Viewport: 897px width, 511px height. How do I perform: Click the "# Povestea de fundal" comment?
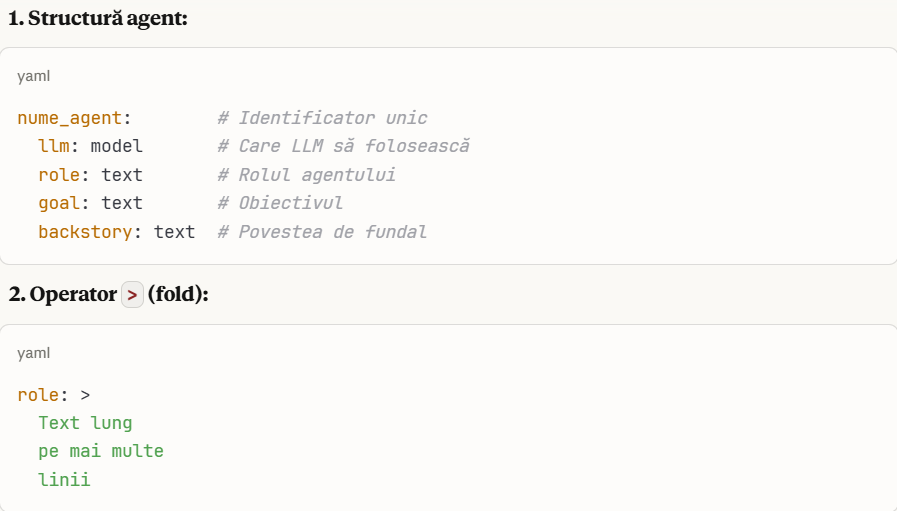(x=322, y=232)
